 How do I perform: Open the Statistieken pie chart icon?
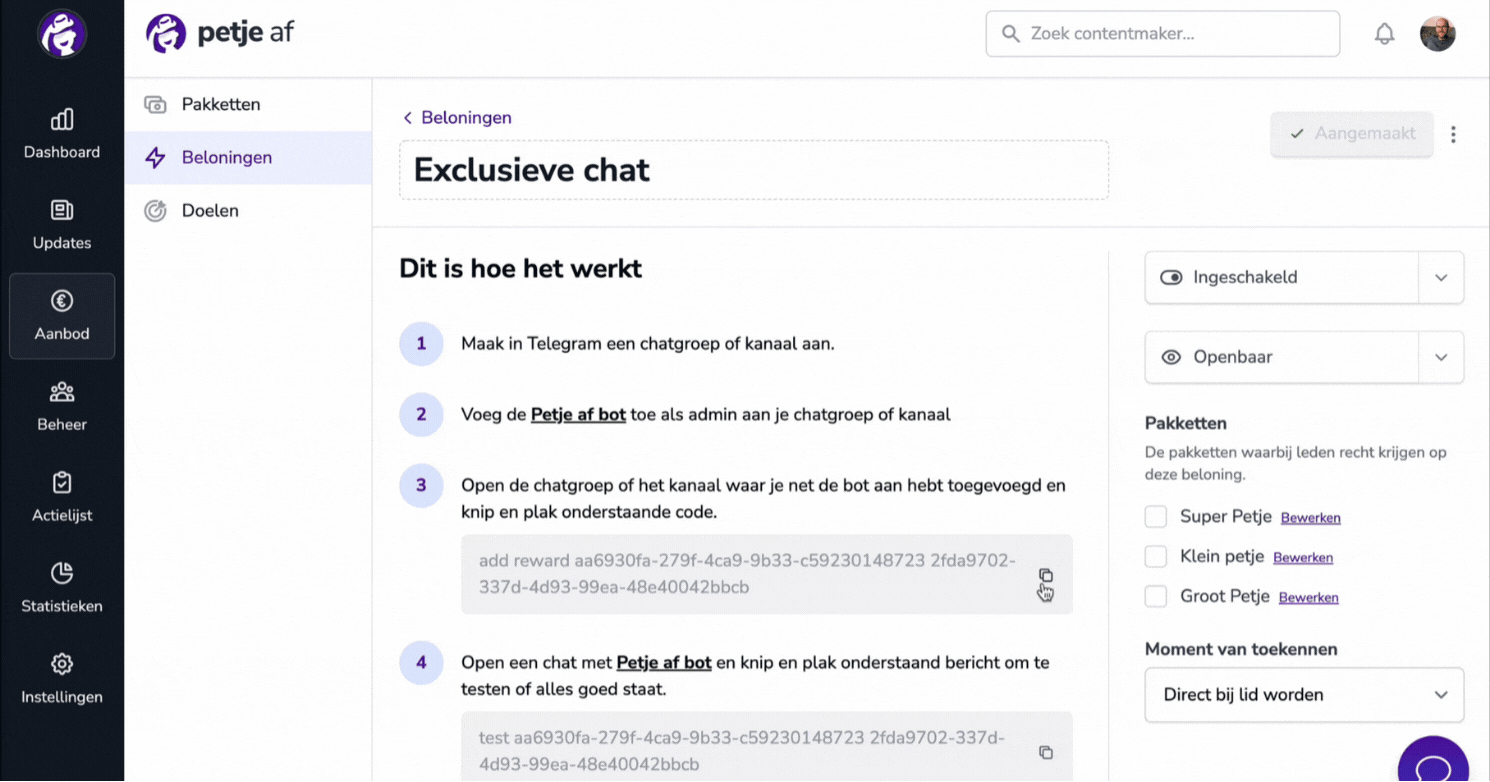pos(62,573)
